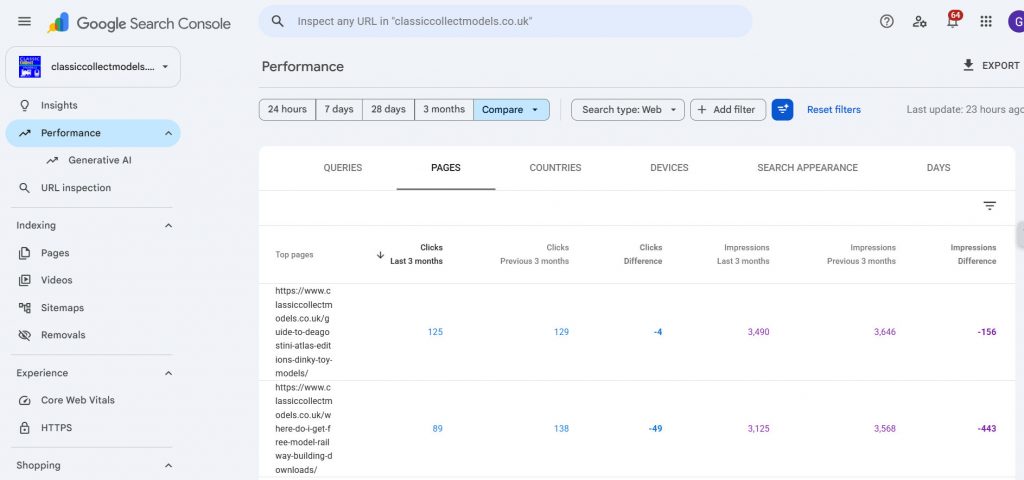Switch to the DEVICES tab
Viewport: 1024px width, 480px height.
(669, 168)
